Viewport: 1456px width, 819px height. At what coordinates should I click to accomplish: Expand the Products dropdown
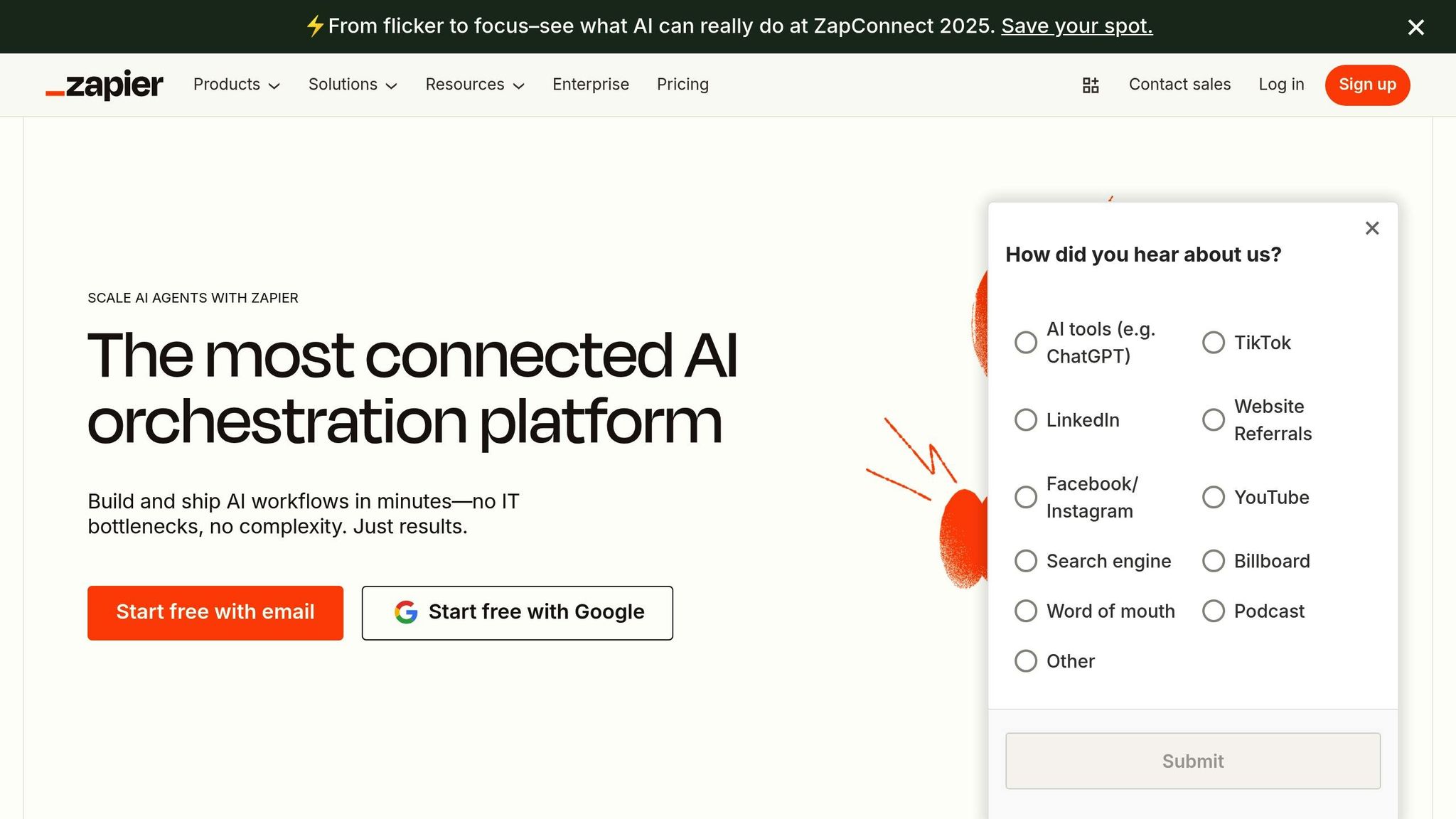pyautogui.click(x=235, y=85)
